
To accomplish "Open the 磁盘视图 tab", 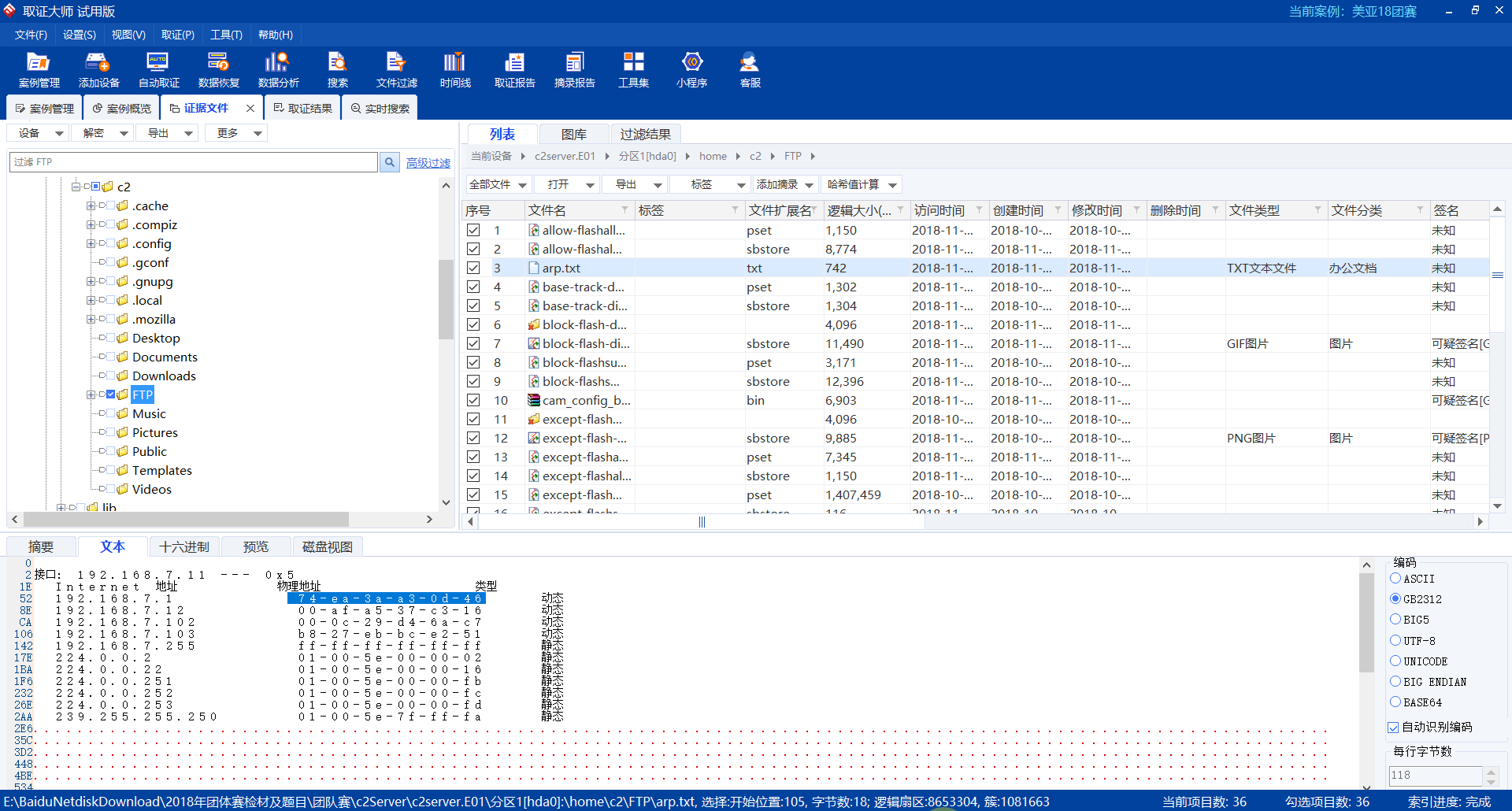I will tap(328, 546).
